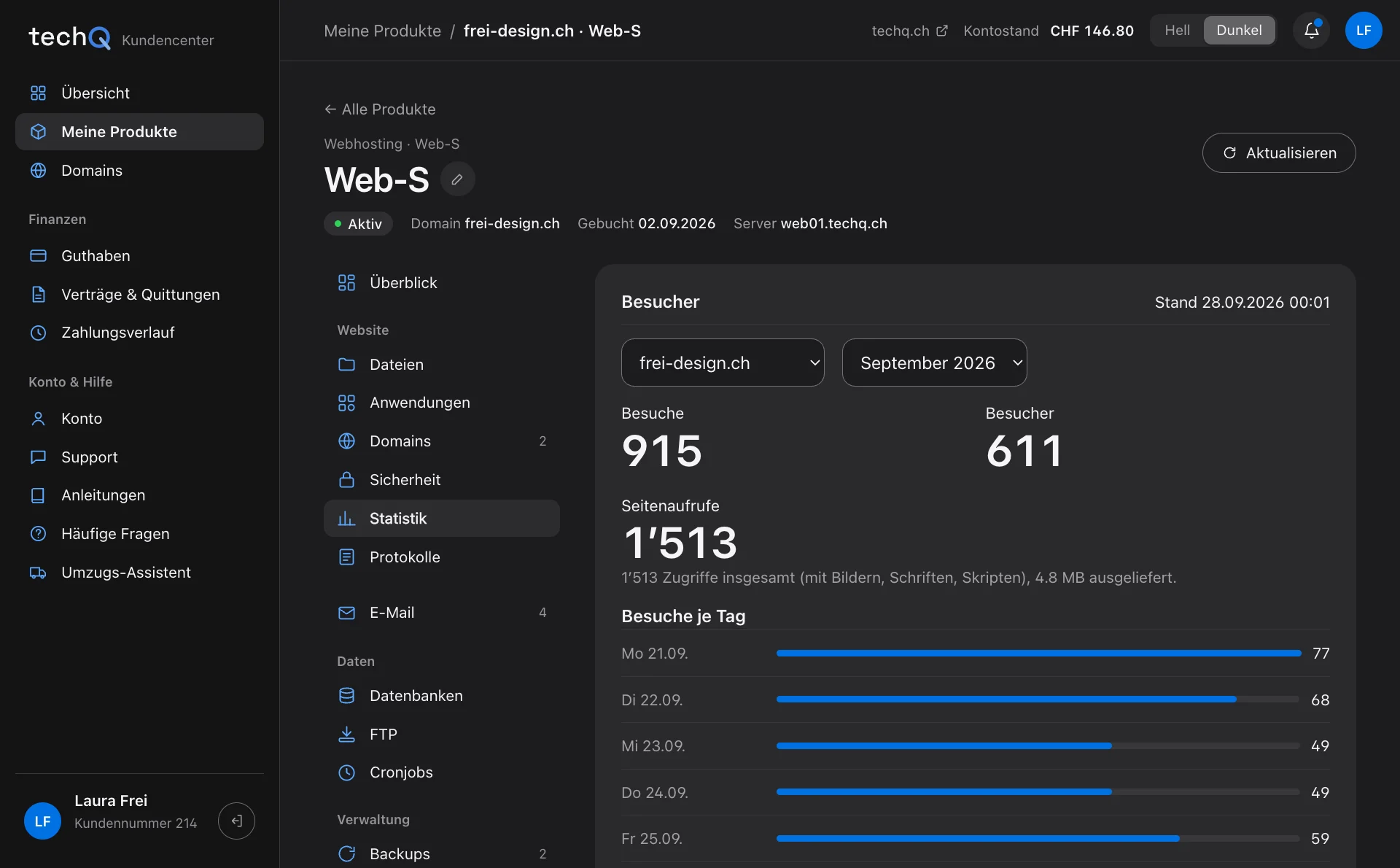Click the Sicherheit lock icon

click(346, 480)
